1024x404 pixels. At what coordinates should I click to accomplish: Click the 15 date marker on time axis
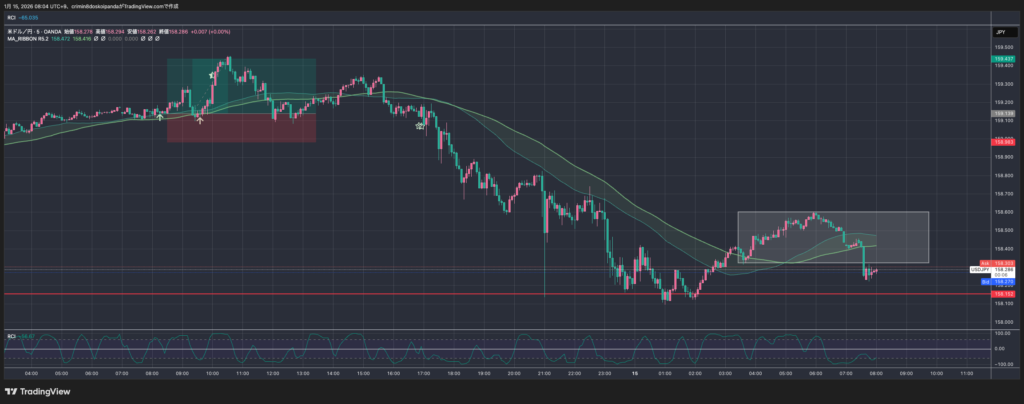click(x=635, y=372)
